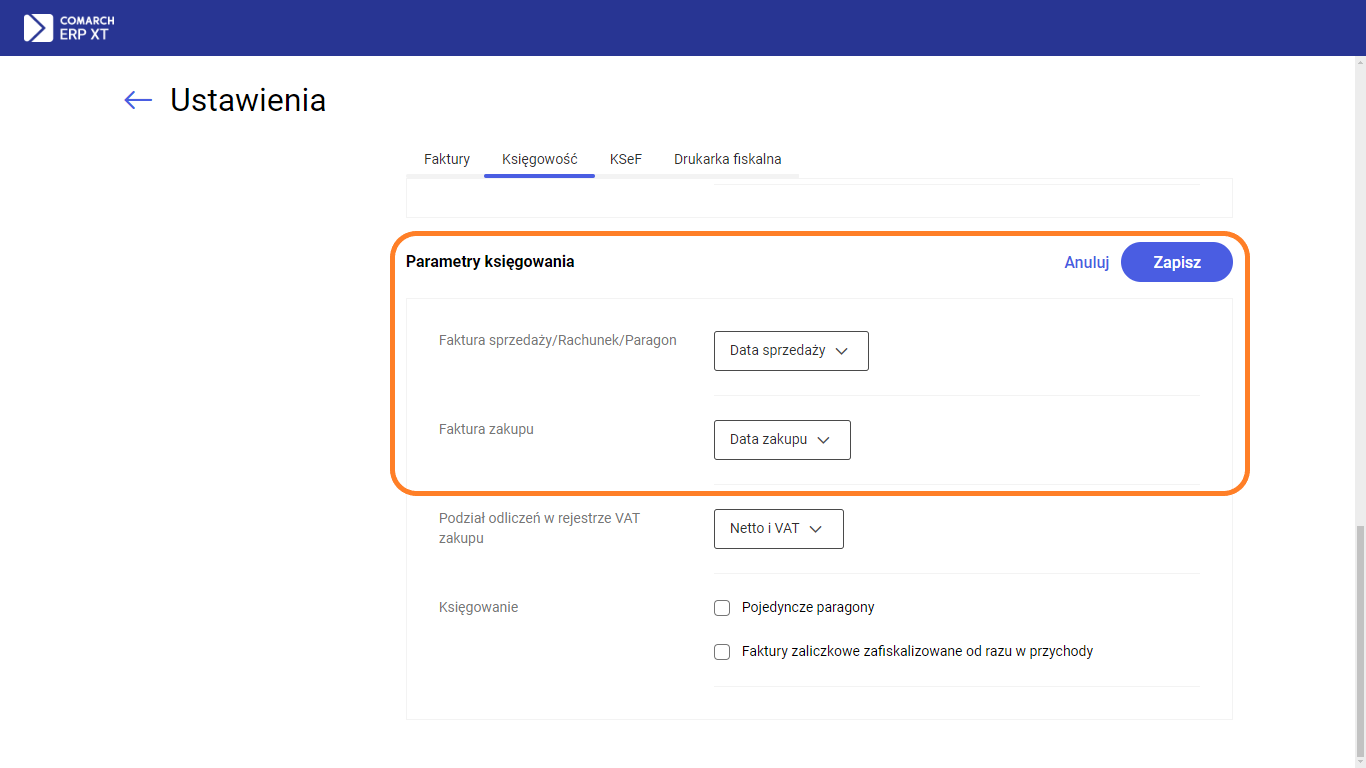Click the Księgowanie field label
The height and width of the screenshot is (768, 1366).
pos(478,607)
